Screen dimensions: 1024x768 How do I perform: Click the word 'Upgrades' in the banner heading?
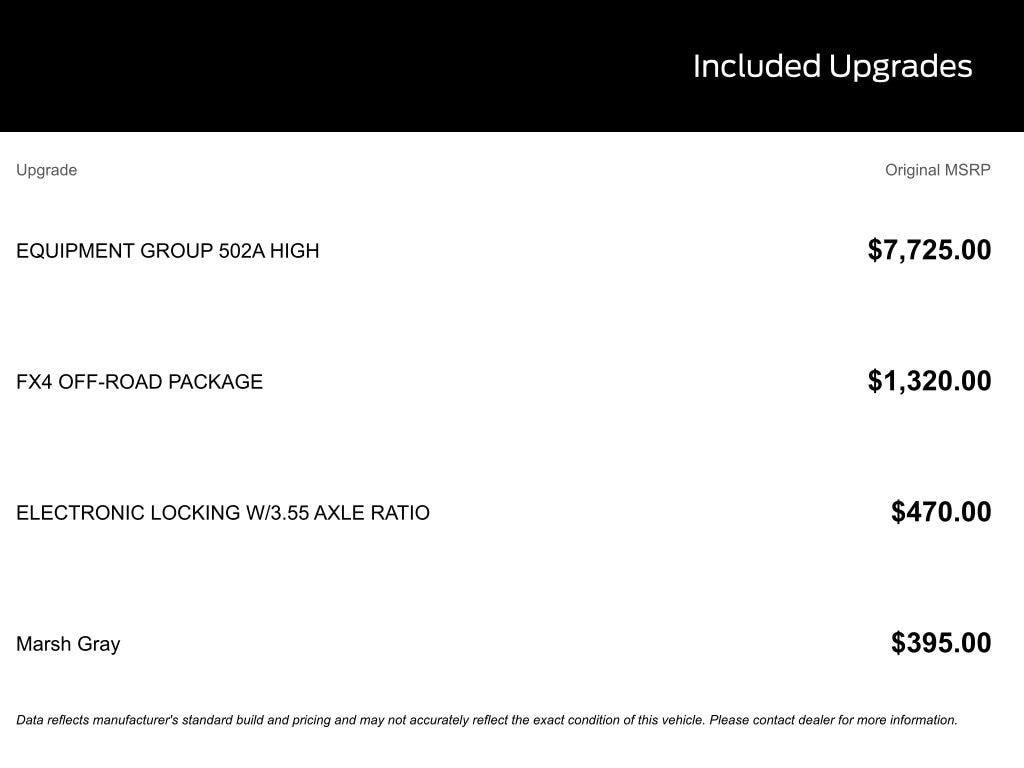[900, 66]
